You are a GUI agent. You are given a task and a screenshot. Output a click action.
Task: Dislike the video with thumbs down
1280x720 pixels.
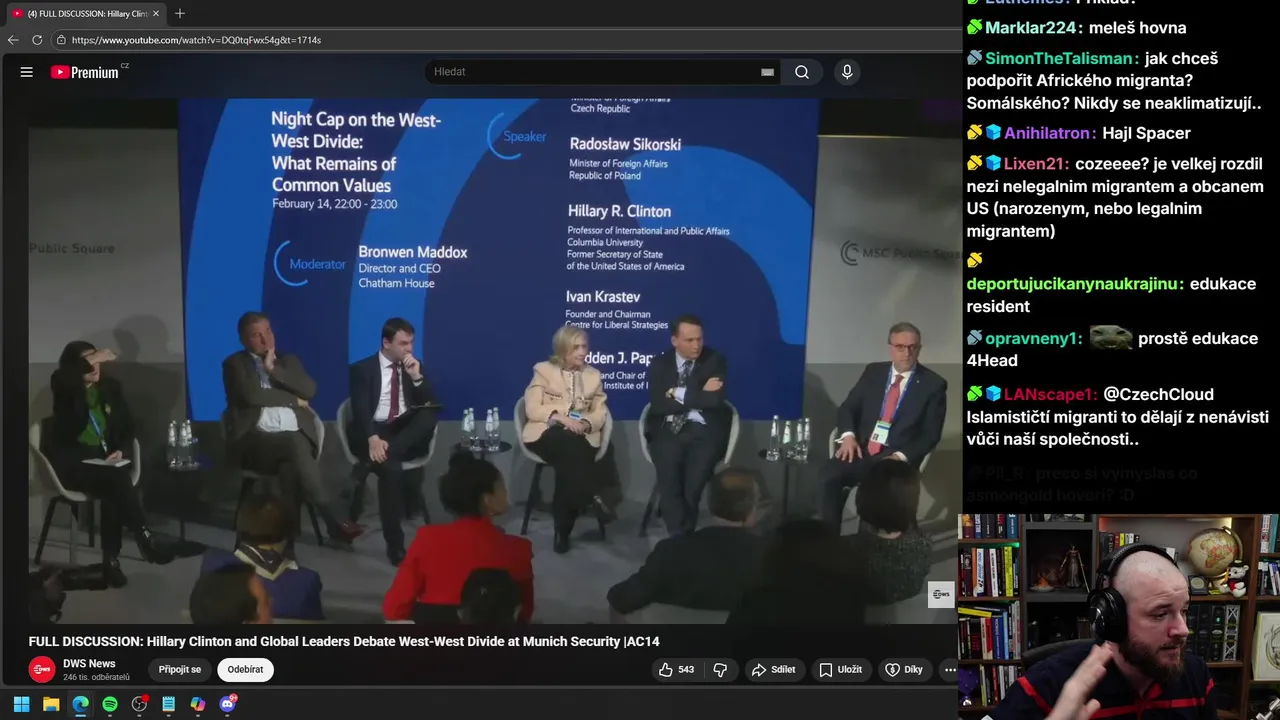720,670
